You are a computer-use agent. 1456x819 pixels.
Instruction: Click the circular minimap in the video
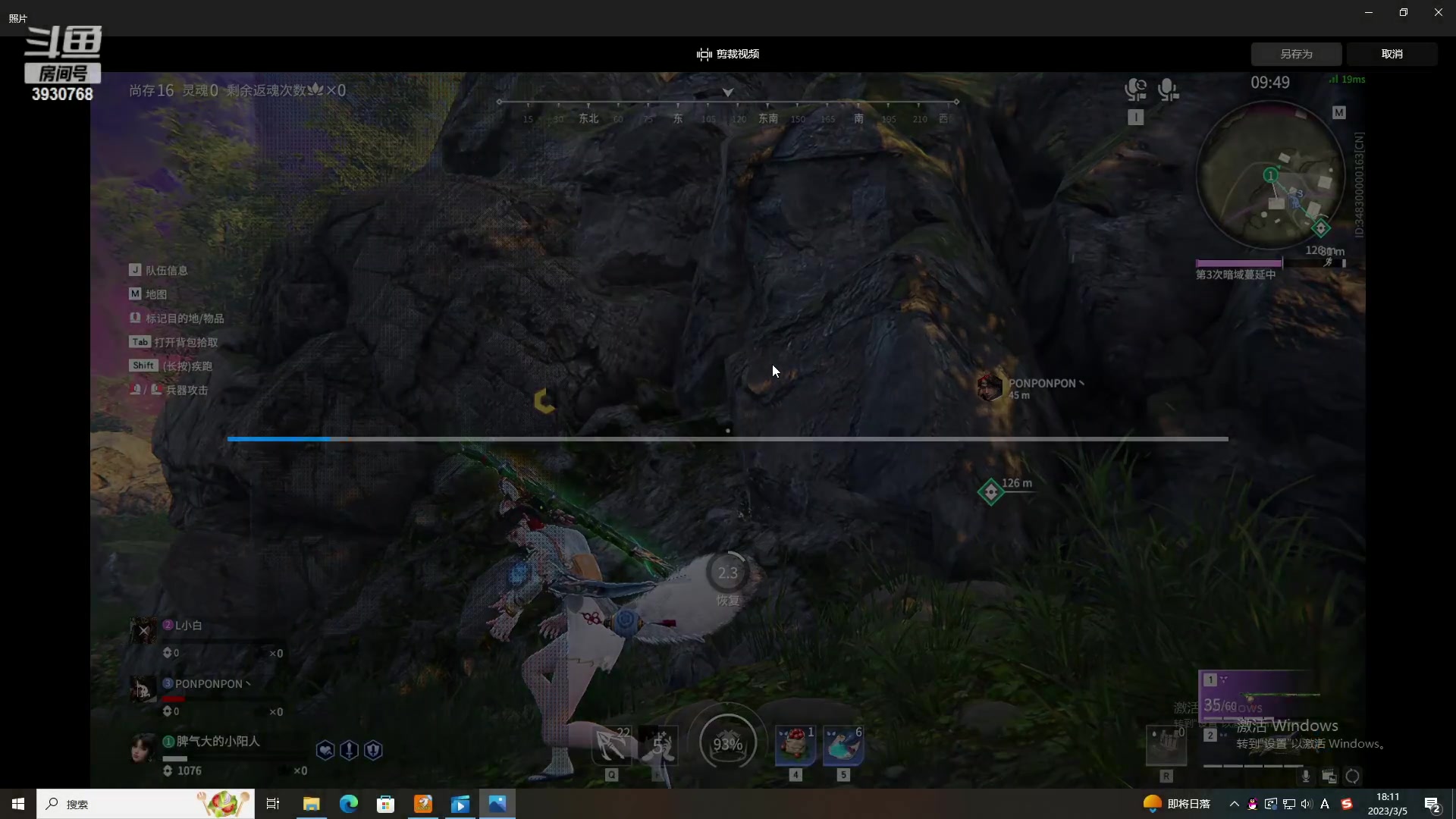click(1270, 175)
